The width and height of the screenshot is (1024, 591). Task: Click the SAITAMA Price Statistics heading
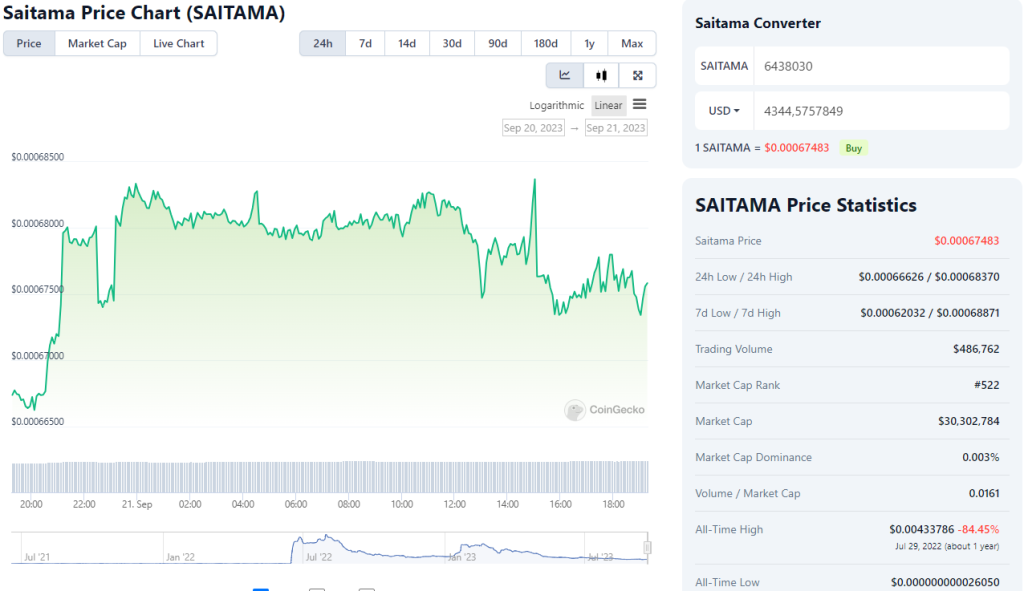(x=806, y=206)
